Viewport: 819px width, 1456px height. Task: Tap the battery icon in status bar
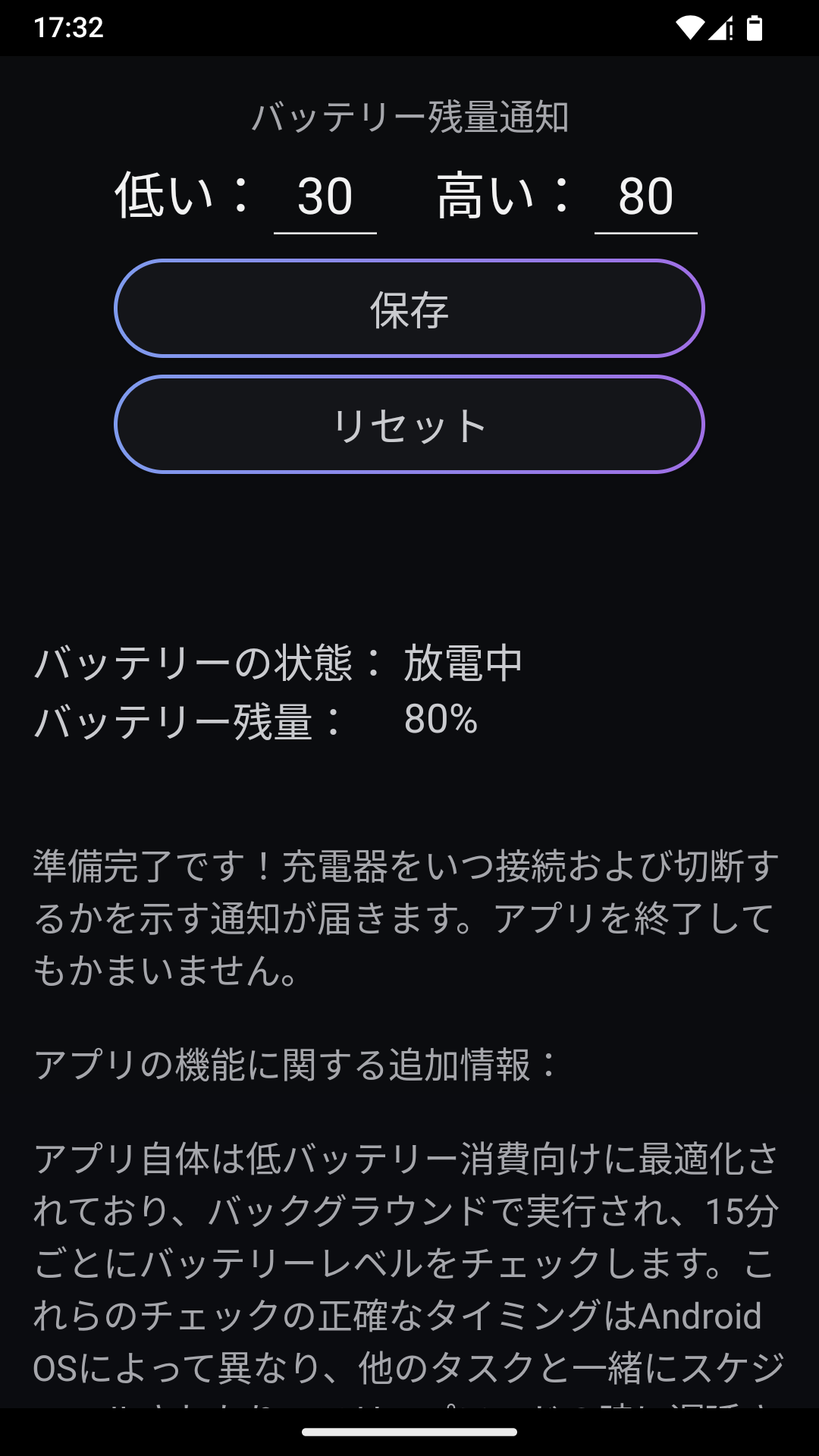click(754, 28)
